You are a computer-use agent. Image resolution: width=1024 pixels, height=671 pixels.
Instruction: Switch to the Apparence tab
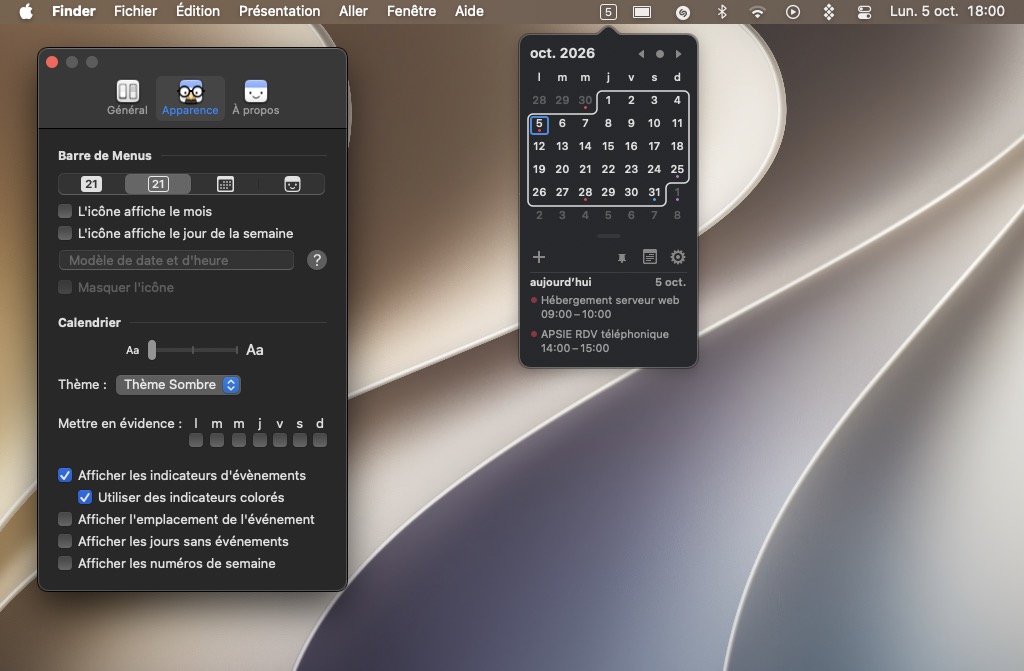pos(190,98)
